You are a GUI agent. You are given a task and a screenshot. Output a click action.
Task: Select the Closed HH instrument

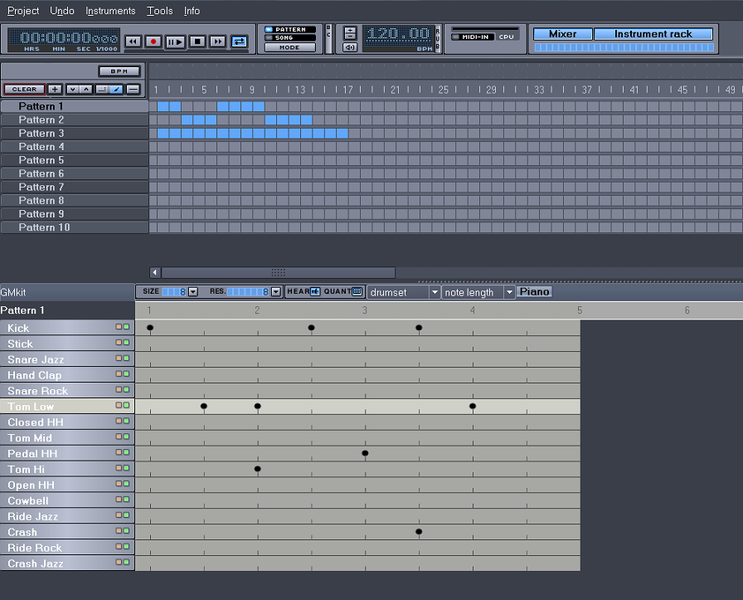[67, 422]
